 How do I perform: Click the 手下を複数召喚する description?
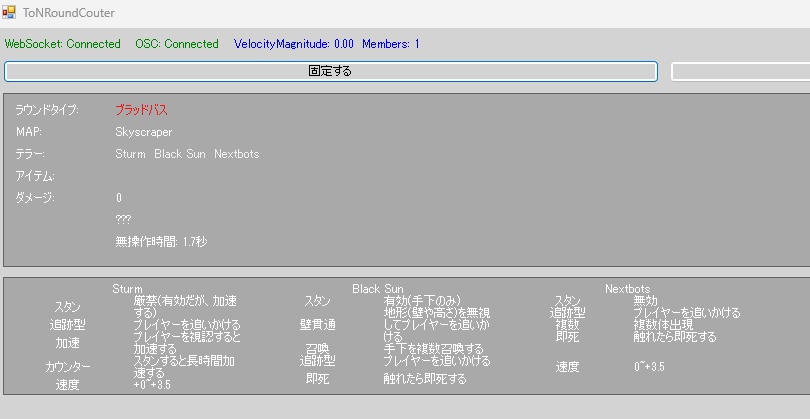tap(433, 349)
